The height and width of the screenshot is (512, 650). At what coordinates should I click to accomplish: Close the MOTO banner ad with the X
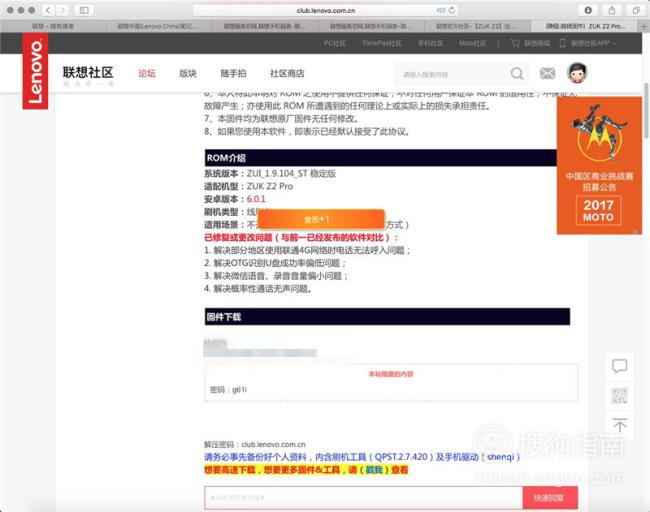635,231
